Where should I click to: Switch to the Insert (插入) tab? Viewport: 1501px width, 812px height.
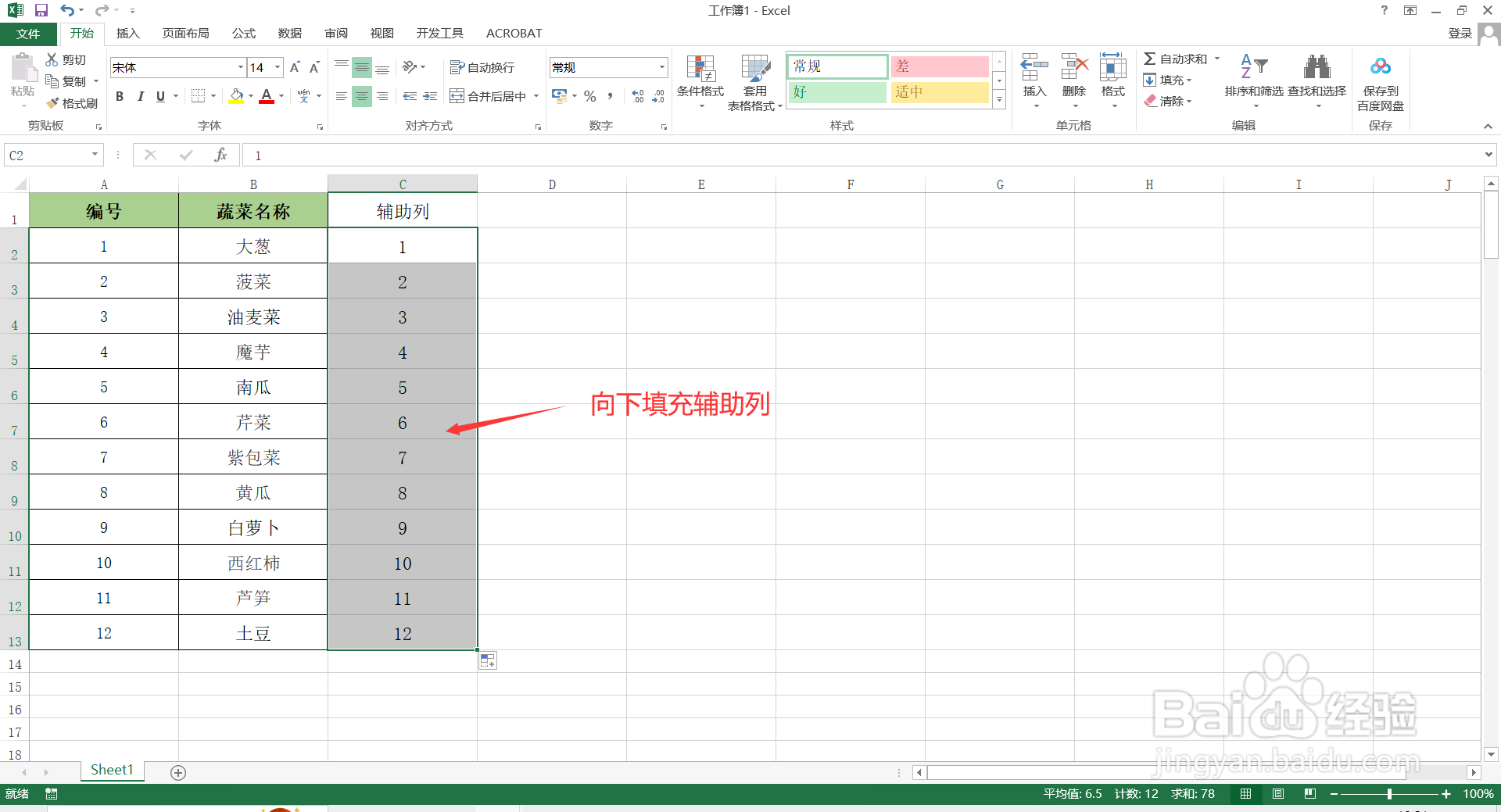point(127,34)
